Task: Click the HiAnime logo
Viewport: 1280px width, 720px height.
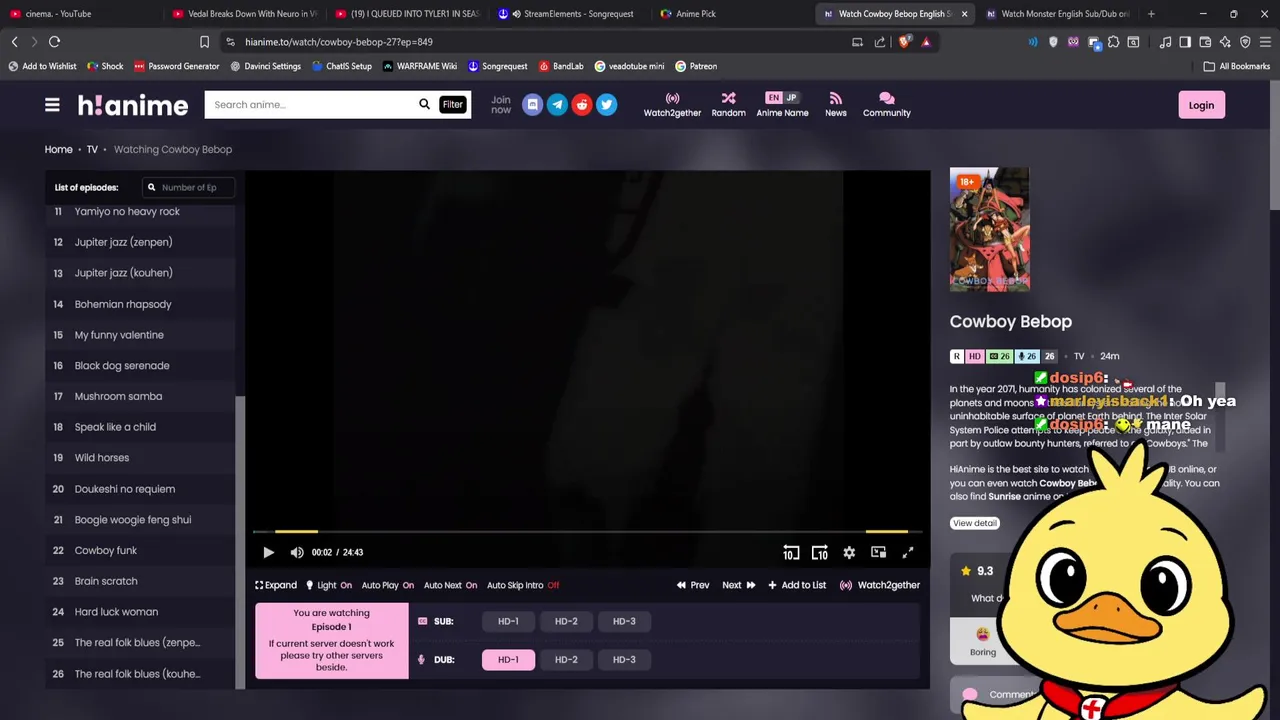Action: (133, 105)
